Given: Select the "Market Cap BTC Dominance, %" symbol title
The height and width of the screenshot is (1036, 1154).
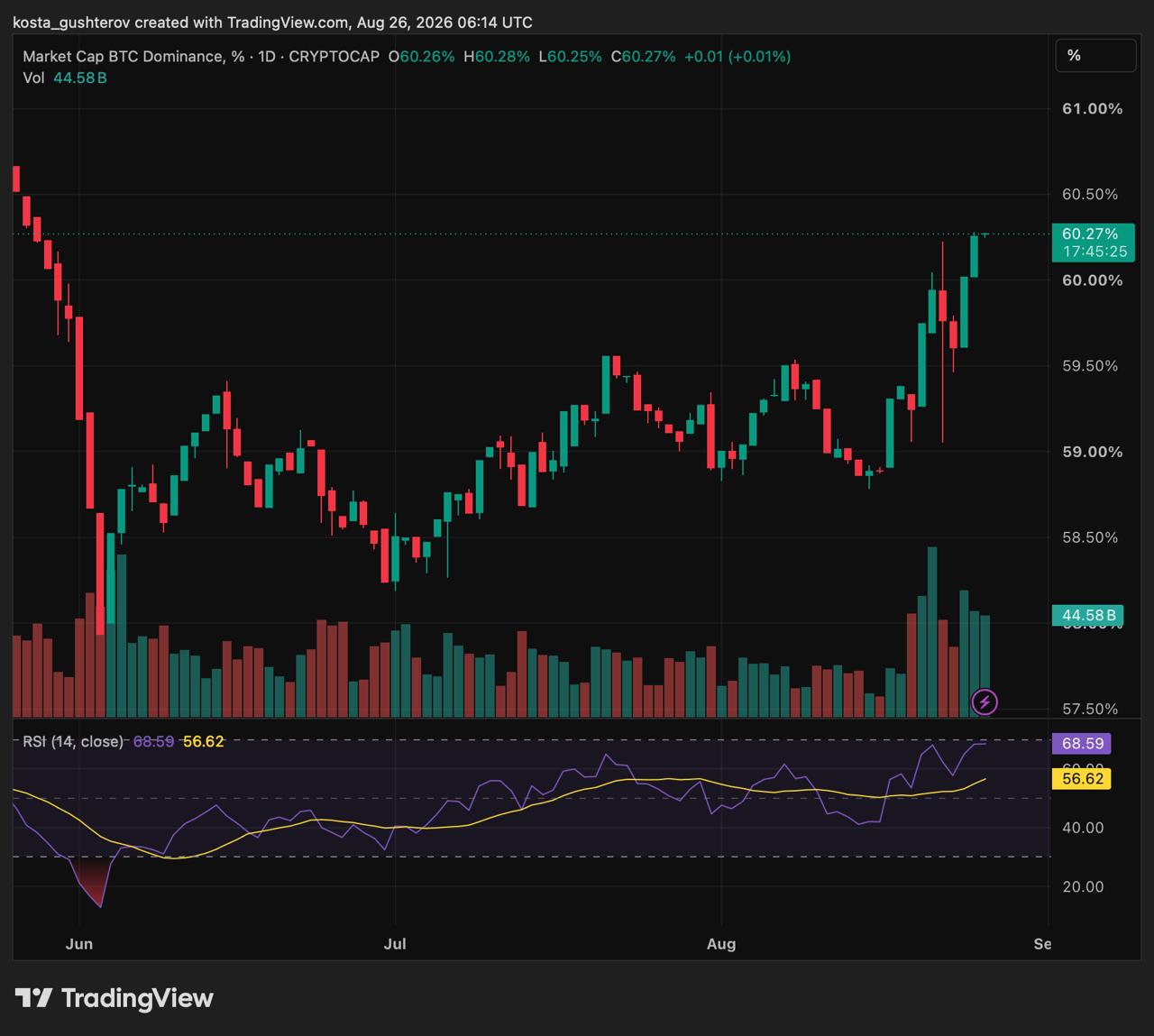Looking at the screenshot, I should pyautogui.click(x=133, y=56).
